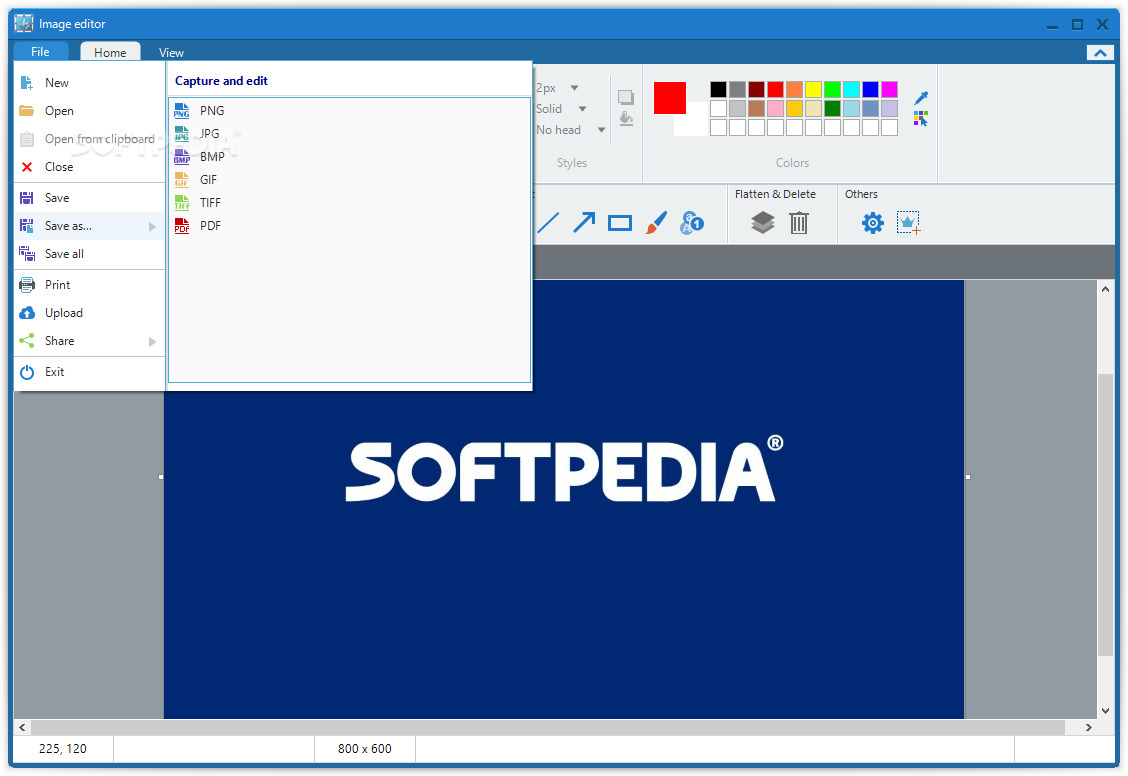Select the rectangle shape tool
The width and height of the screenshot is (1128, 776).
[x=619, y=223]
